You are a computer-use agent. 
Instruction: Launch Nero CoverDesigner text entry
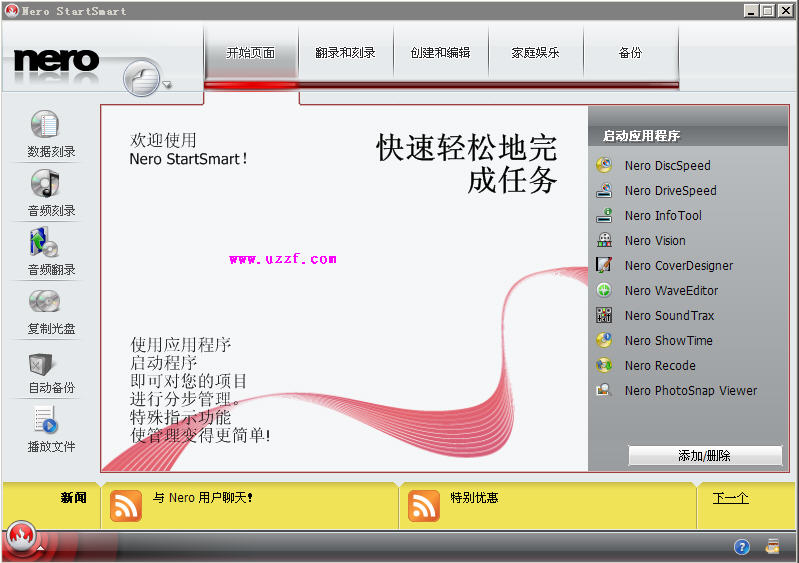pyautogui.click(x=679, y=265)
